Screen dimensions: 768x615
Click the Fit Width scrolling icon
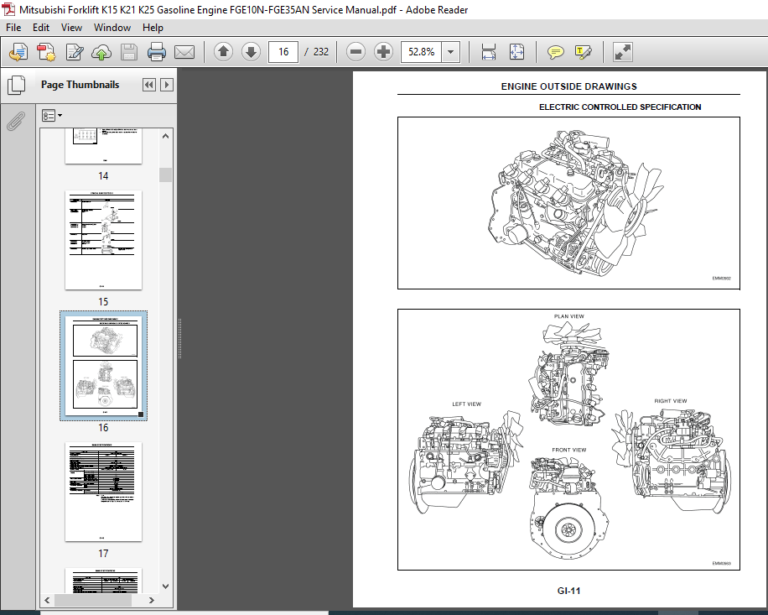point(488,52)
